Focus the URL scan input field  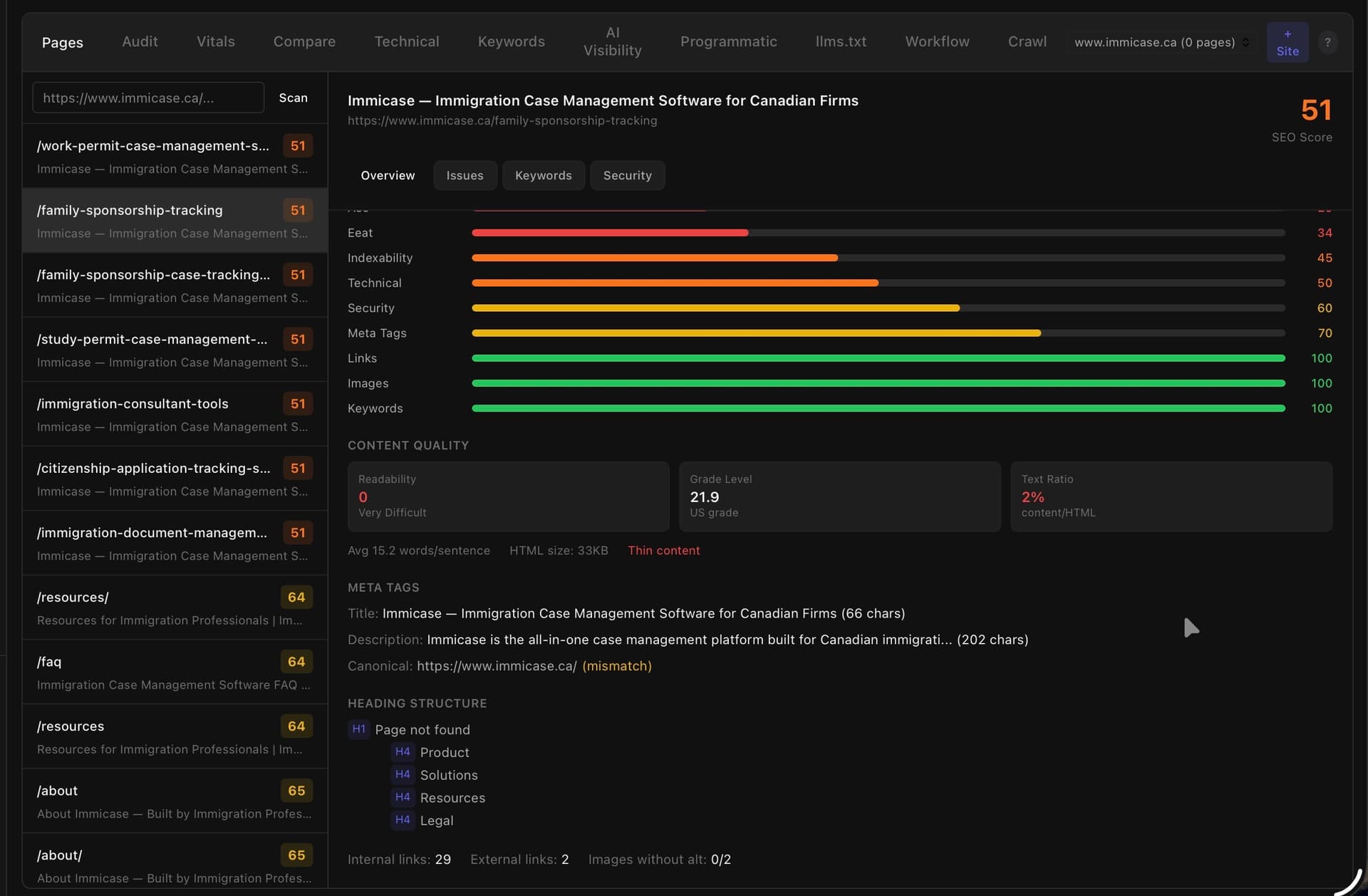tap(148, 98)
